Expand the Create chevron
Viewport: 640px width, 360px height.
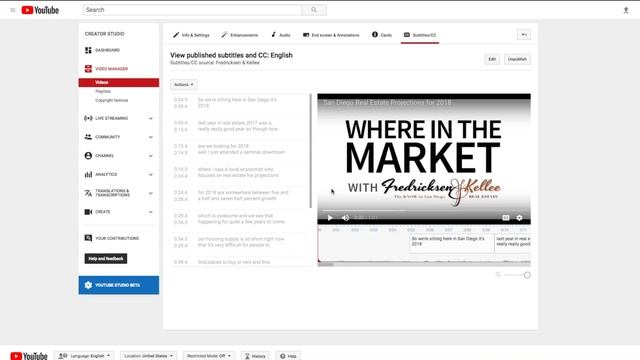tap(151, 212)
